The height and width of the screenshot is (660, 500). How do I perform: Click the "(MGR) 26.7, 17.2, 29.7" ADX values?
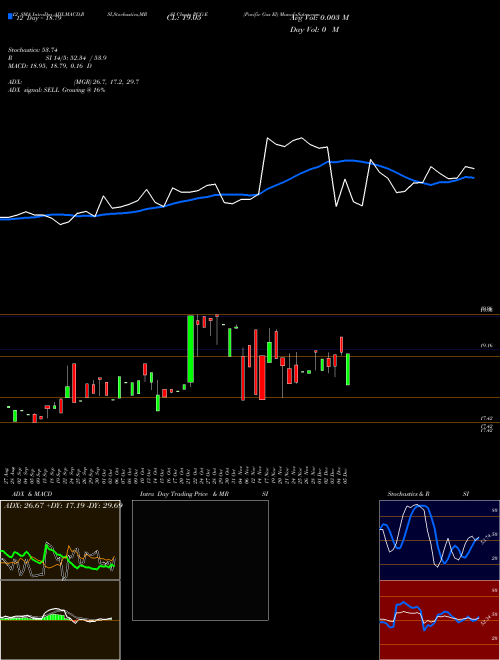pos(106,82)
